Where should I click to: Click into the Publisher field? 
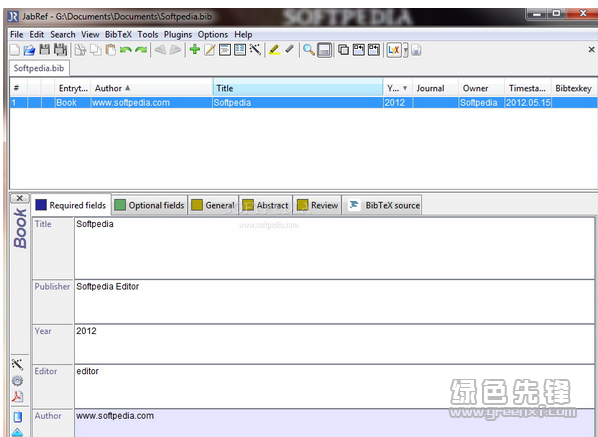point(334,302)
